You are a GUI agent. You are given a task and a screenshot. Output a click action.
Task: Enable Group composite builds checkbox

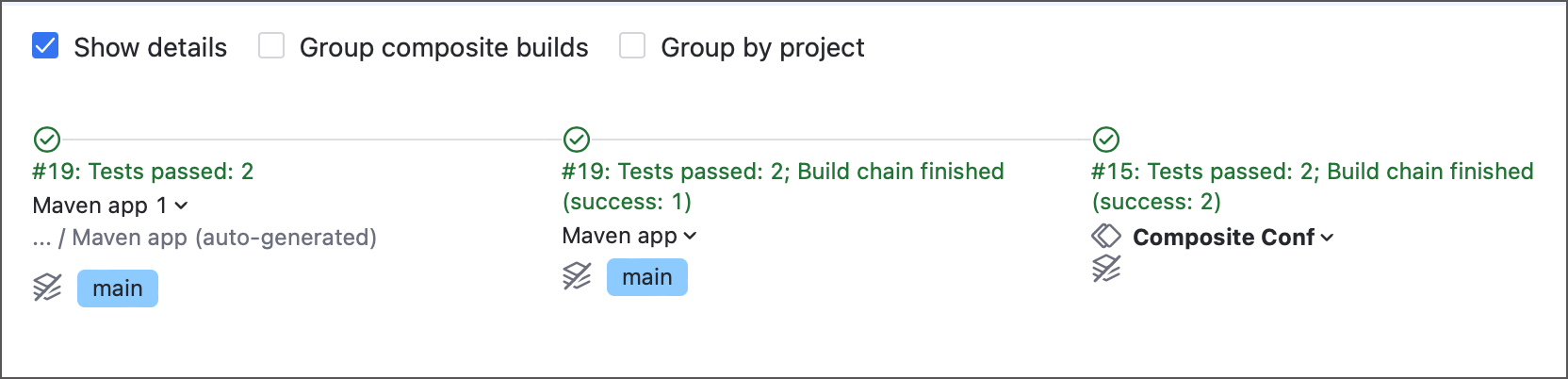[x=271, y=46]
